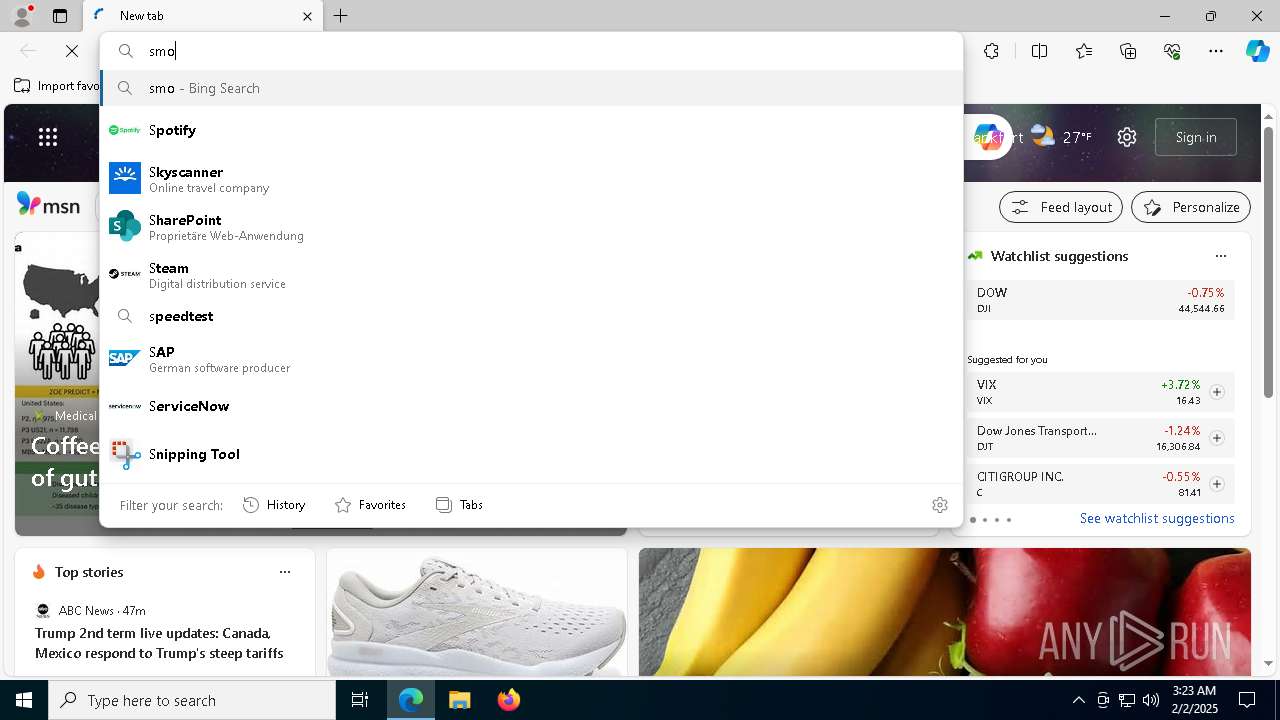Open Edge Settings and more menu
This screenshot has height=720, width=1280.
pos(1216,51)
